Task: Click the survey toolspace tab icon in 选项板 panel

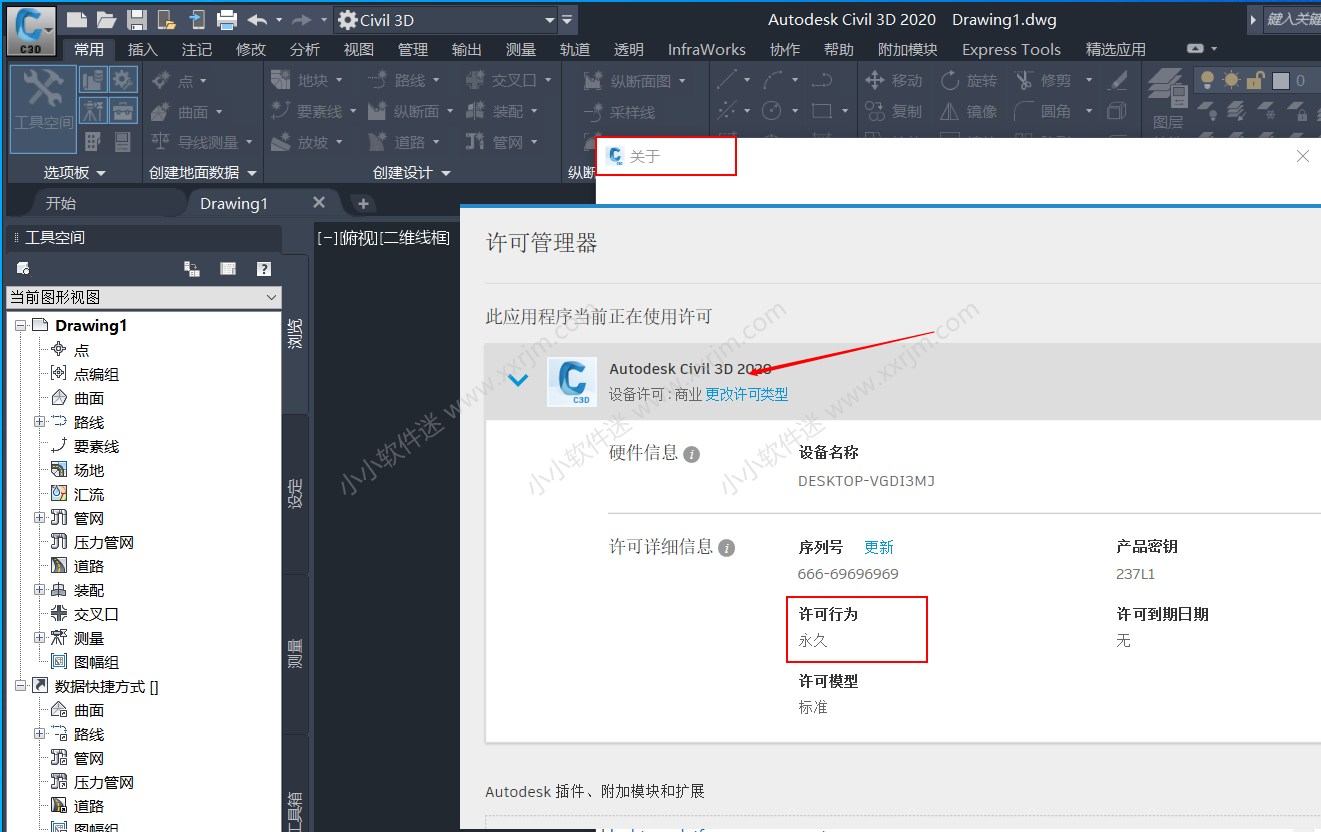Action: [x=94, y=110]
